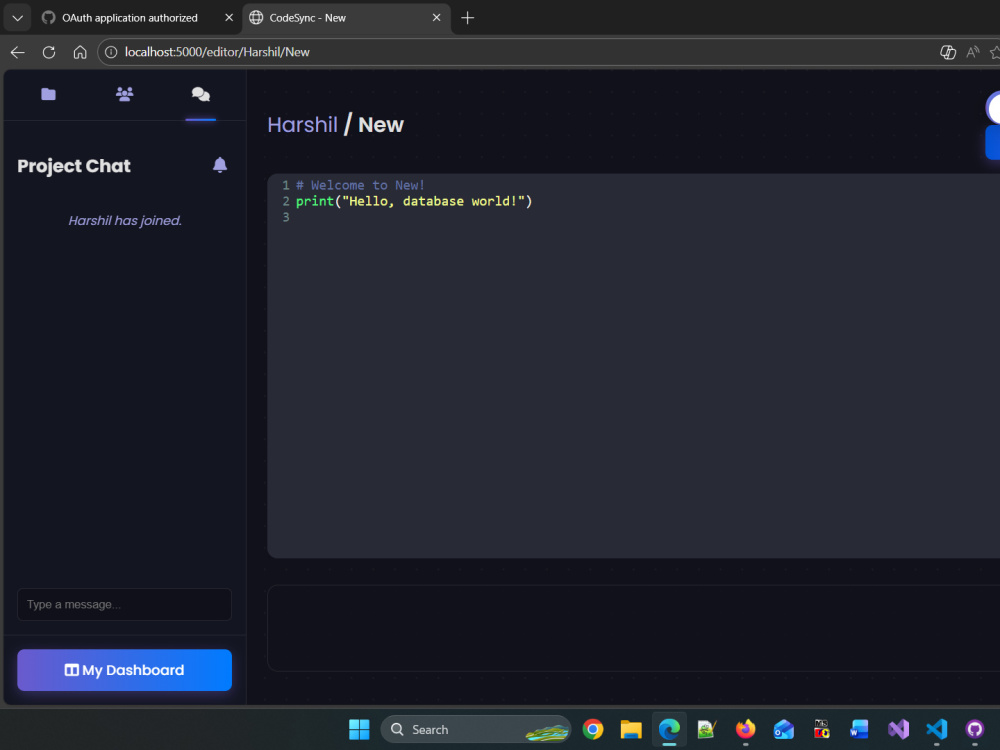The height and width of the screenshot is (750, 1000).
Task: Open Visual Studio Code from taskbar
Action: 936,729
